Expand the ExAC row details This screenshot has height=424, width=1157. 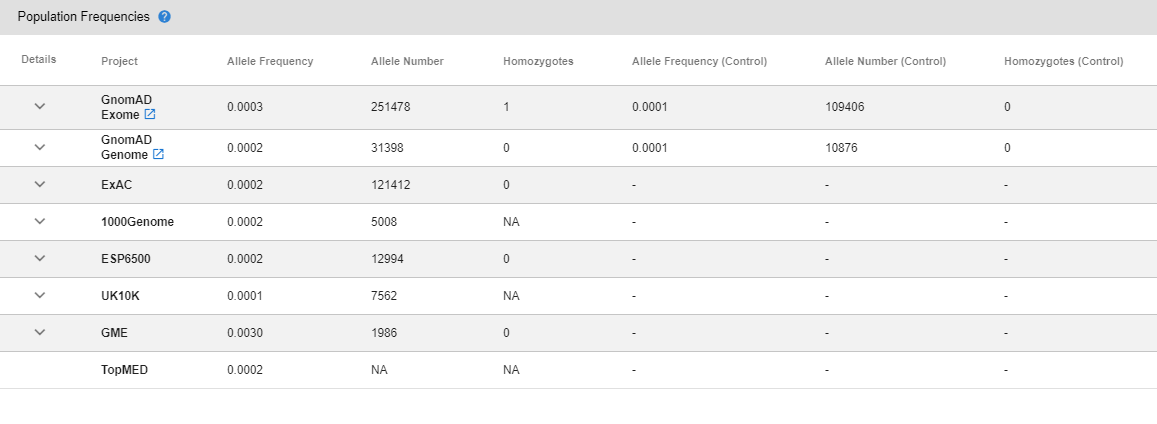pyautogui.click(x=40, y=184)
